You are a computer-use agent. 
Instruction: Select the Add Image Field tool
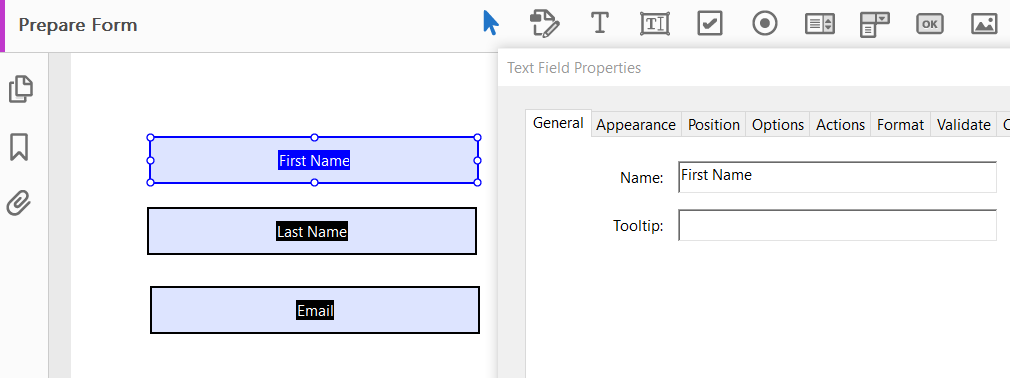point(984,24)
